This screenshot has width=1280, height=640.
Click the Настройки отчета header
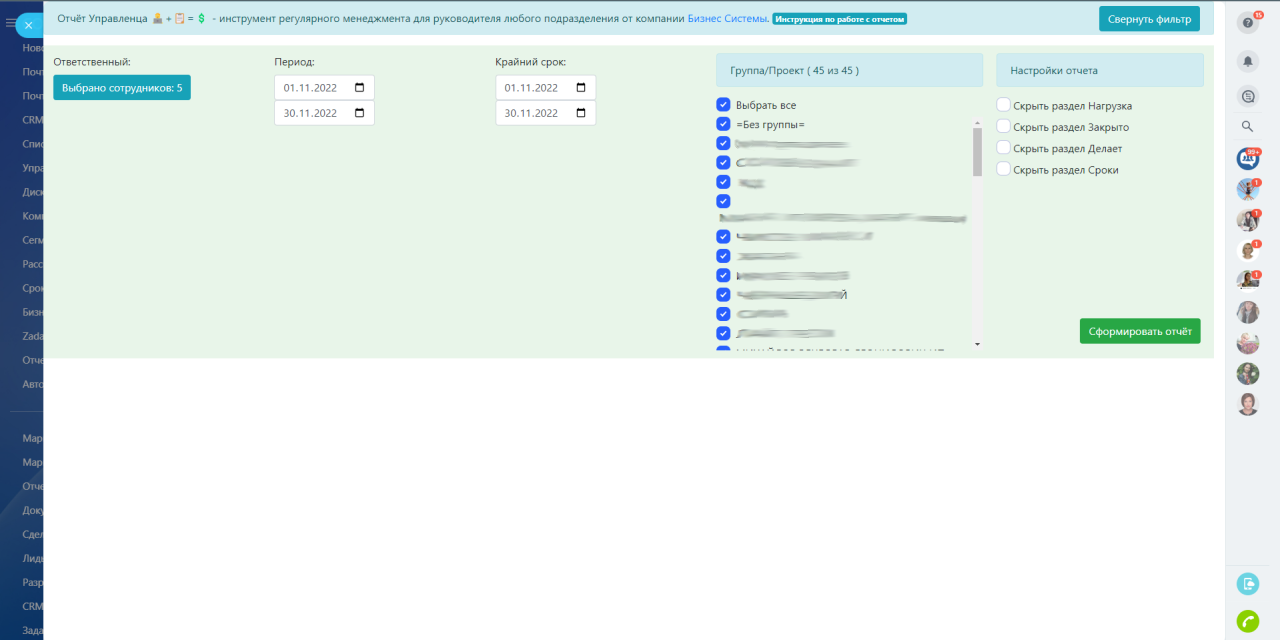point(1100,70)
